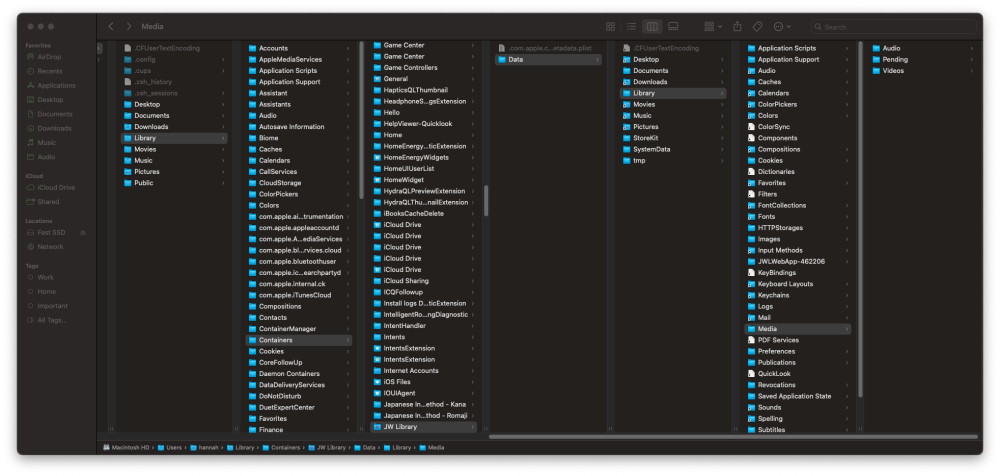Select the Important tag in sidebar
Image resolution: width=1000 pixels, height=476 pixels.
[x=53, y=306]
